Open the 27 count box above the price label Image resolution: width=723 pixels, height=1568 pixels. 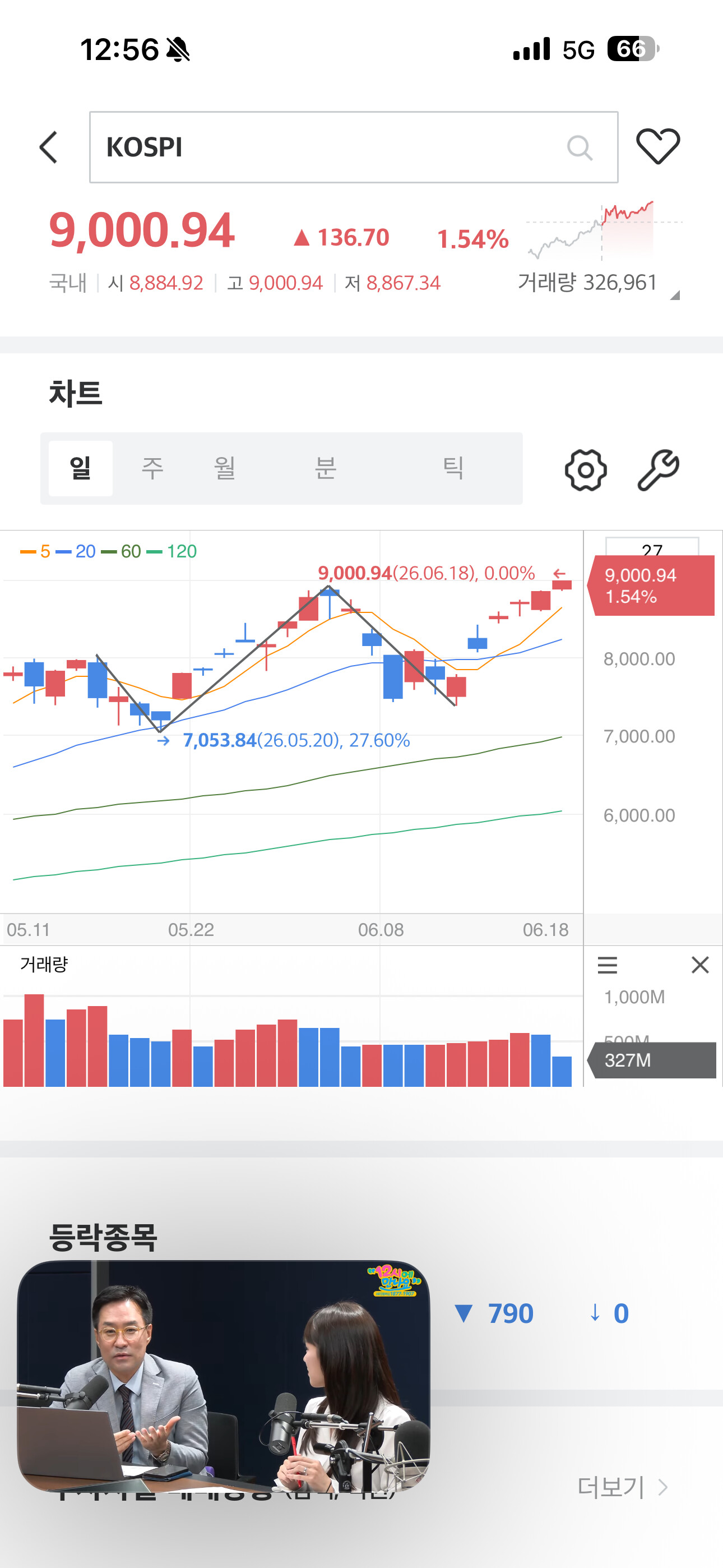click(x=652, y=547)
